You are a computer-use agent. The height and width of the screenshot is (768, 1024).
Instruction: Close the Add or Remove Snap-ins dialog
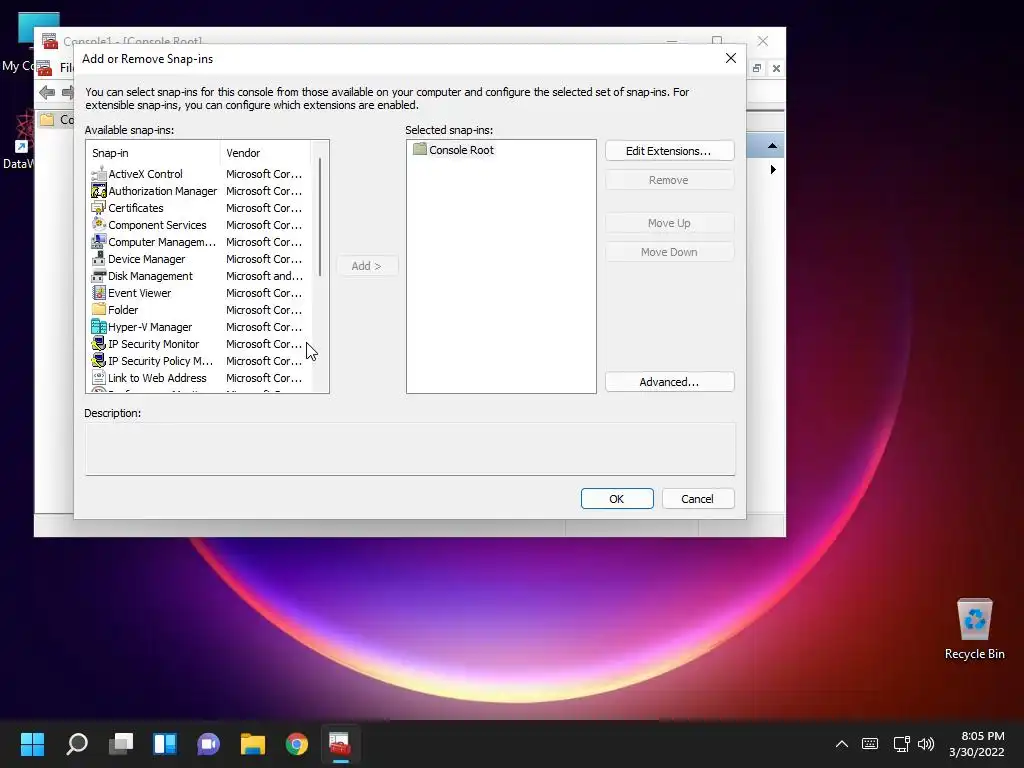[731, 58]
